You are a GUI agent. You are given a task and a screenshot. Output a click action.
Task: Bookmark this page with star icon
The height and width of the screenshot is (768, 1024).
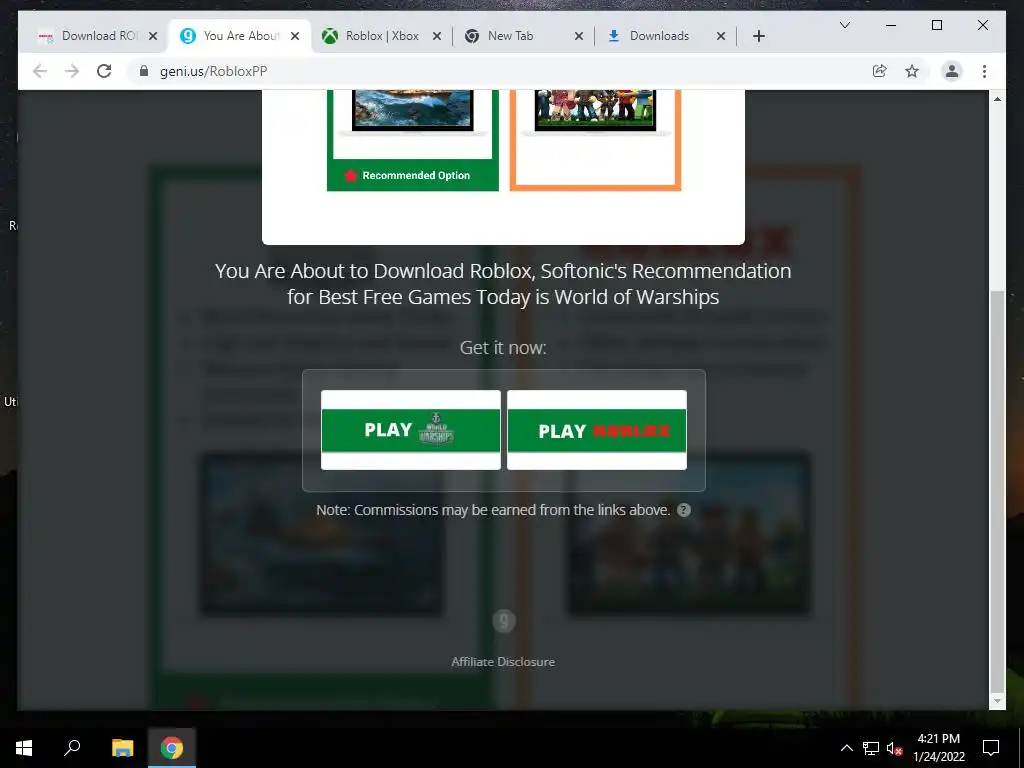pos(912,71)
